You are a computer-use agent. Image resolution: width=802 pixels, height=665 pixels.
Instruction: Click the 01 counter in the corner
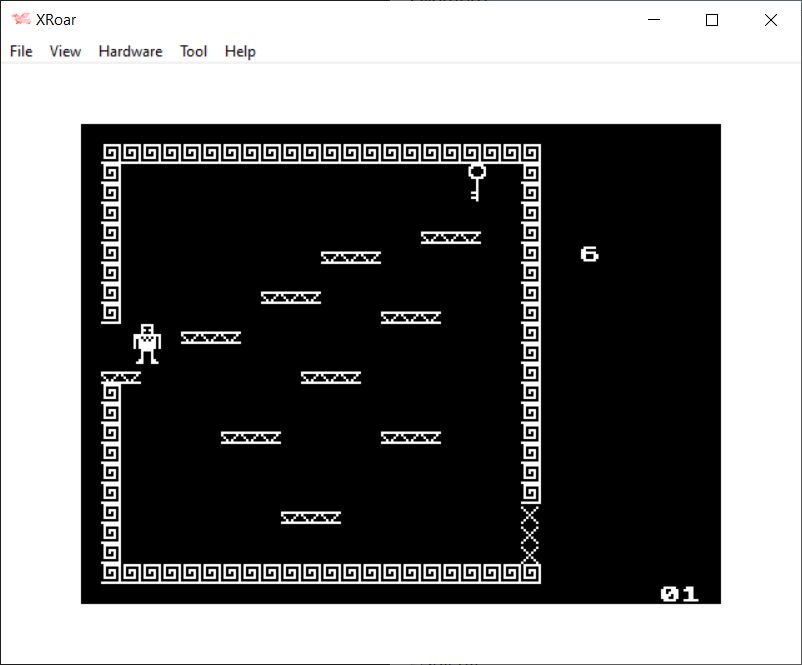[x=679, y=594]
